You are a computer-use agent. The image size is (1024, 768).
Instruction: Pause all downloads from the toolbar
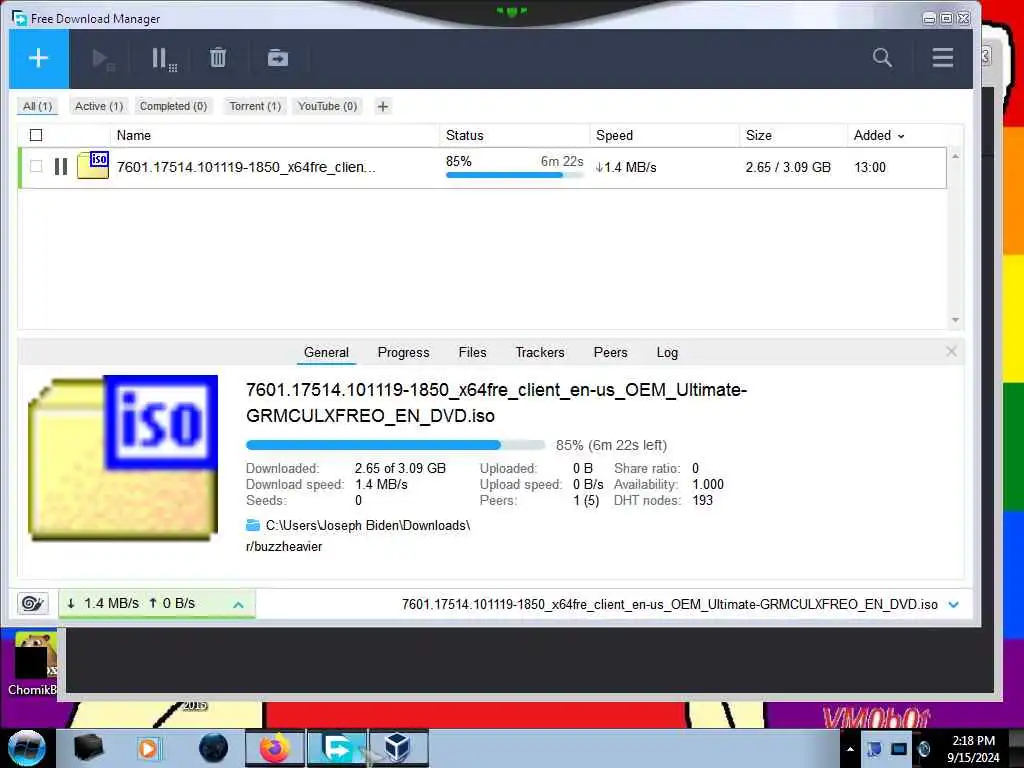163,59
